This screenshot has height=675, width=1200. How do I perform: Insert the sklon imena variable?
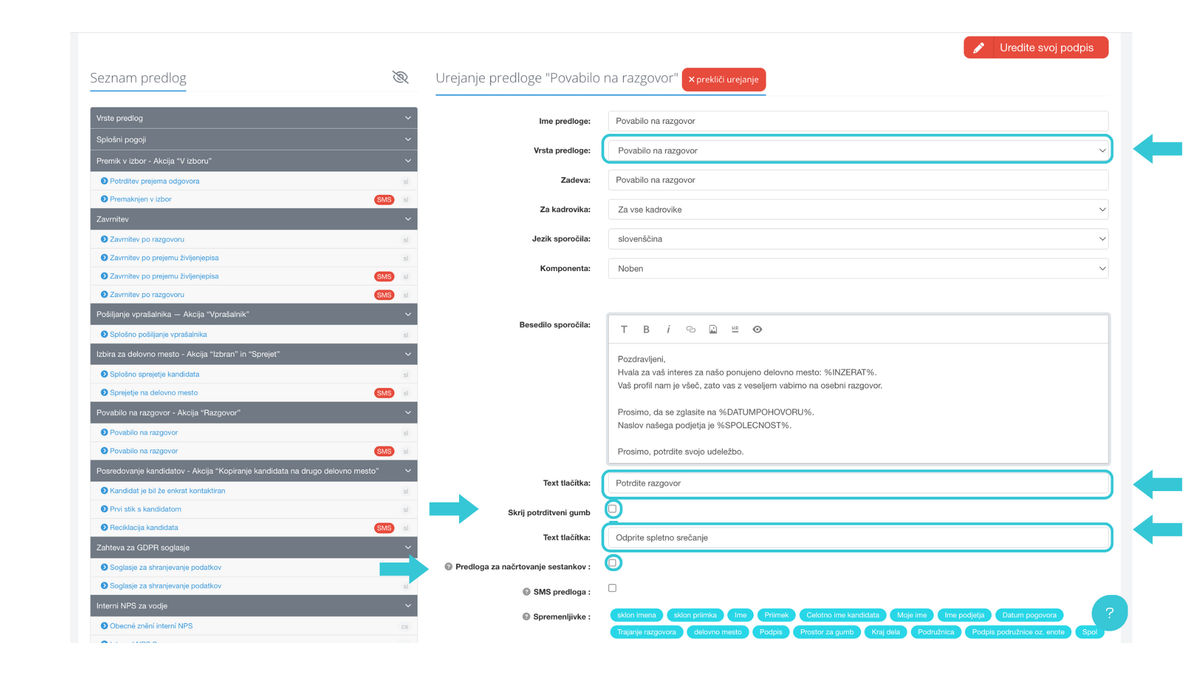[637, 615]
